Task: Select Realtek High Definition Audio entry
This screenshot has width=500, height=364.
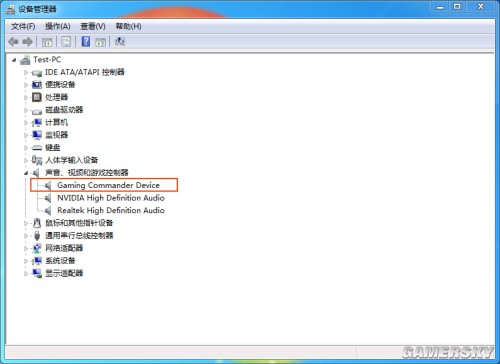Action: [x=111, y=210]
